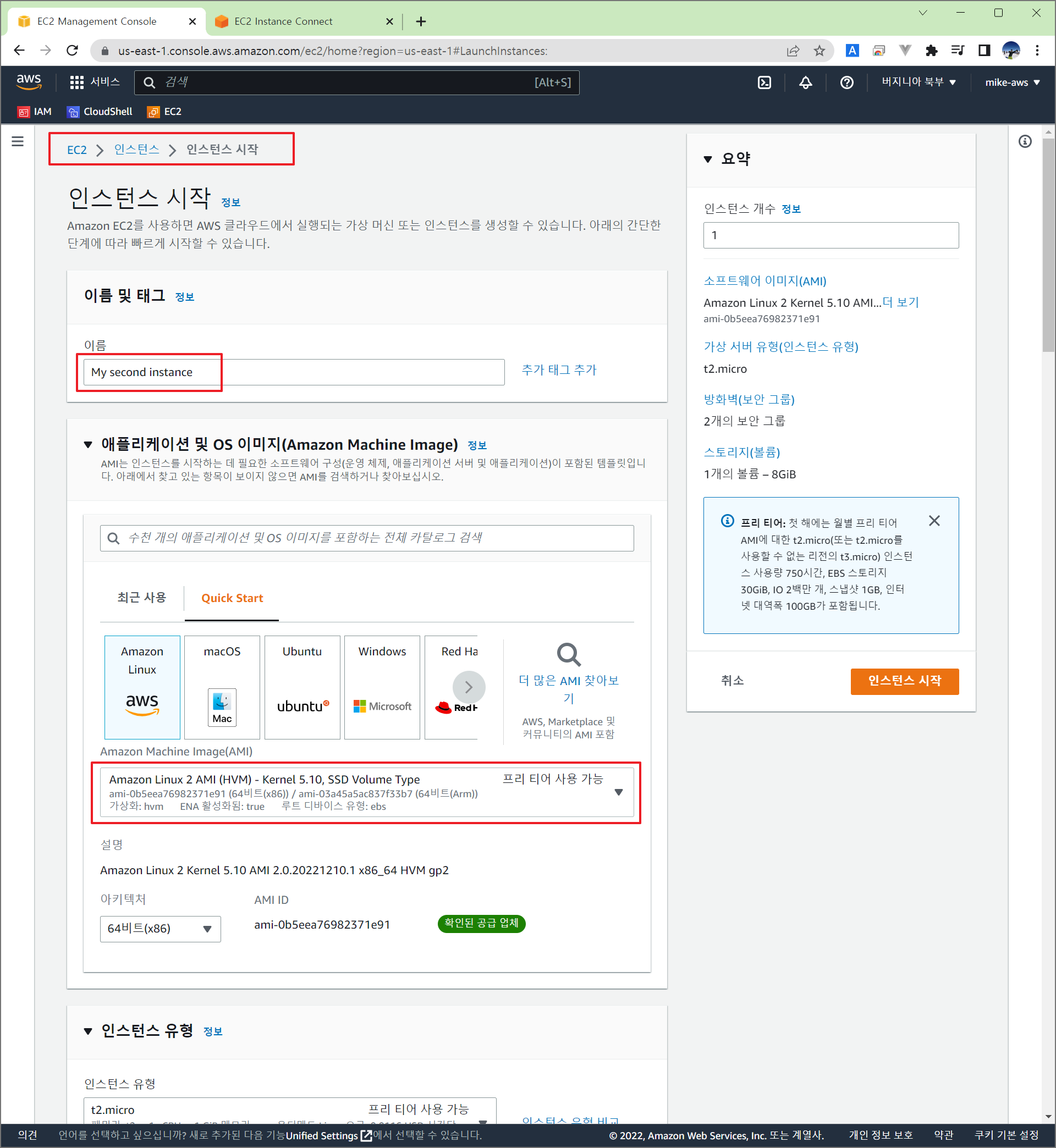The width and height of the screenshot is (1056, 1148).
Task: Collapse the 요약 summary panel
Action: point(707,159)
